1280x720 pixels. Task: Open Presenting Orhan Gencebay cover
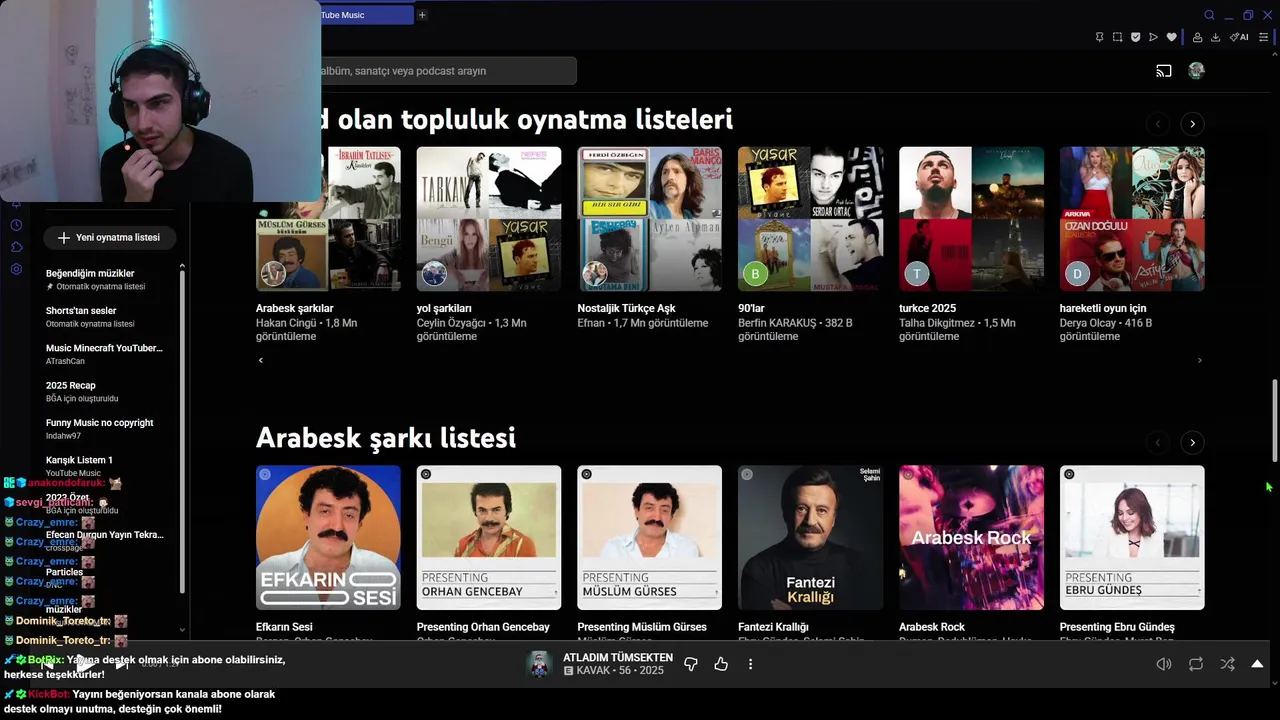tap(489, 537)
